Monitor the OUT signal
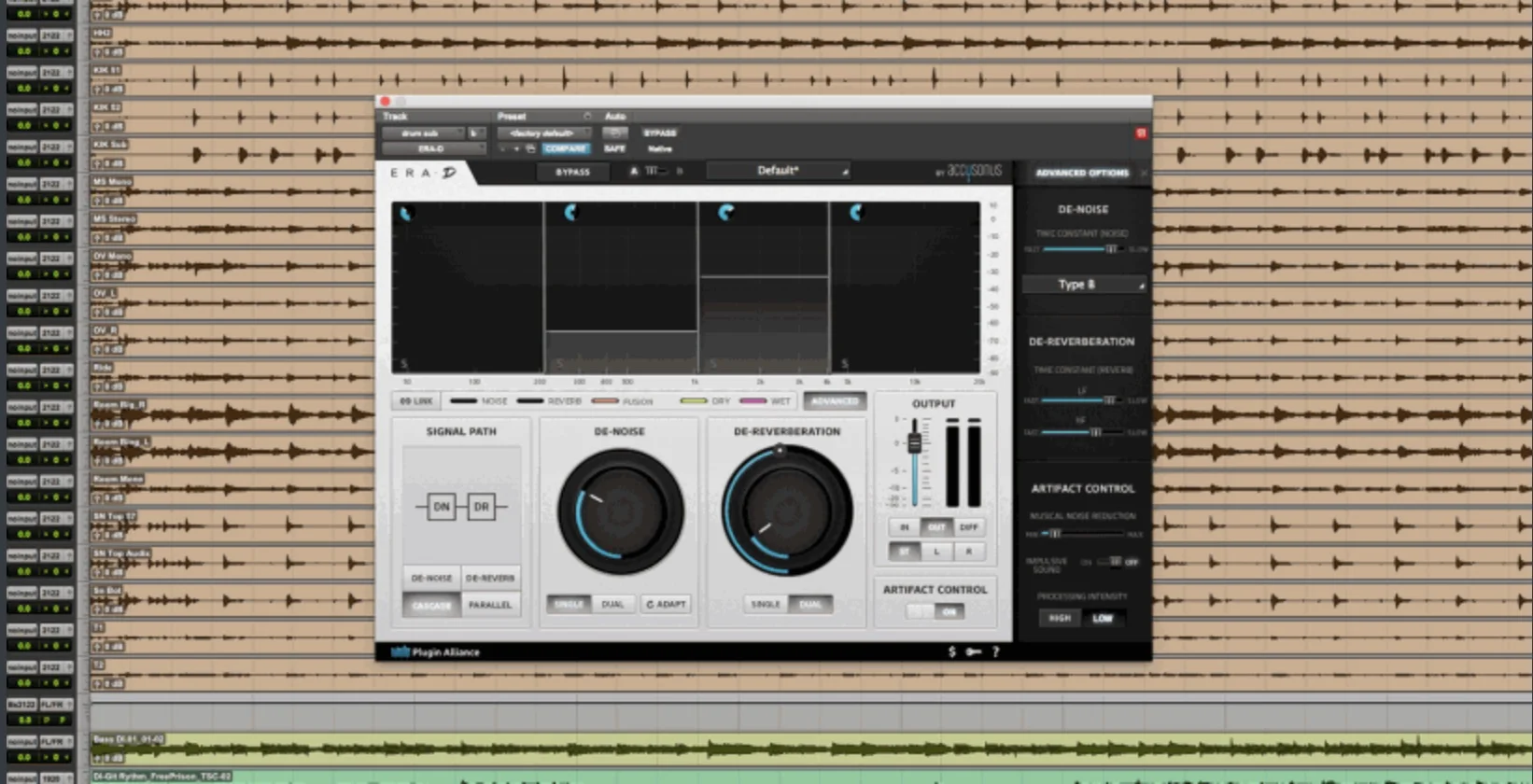This screenshot has height=784, width=1533. tap(936, 527)
